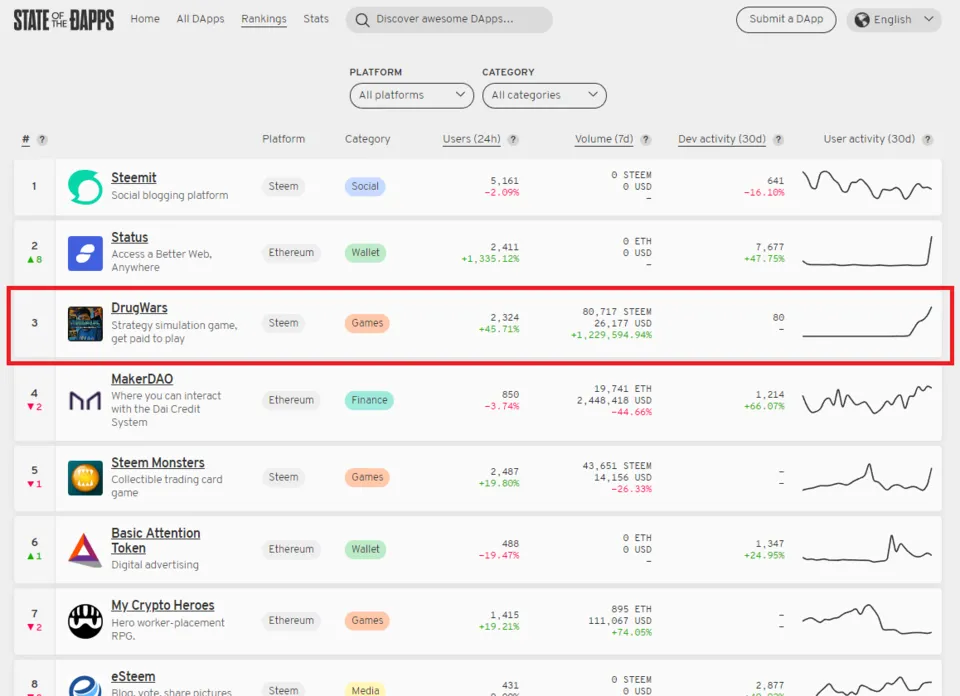Click the Submit a DApp button
This screenshot has height=696, width=960.
point(786,20)
